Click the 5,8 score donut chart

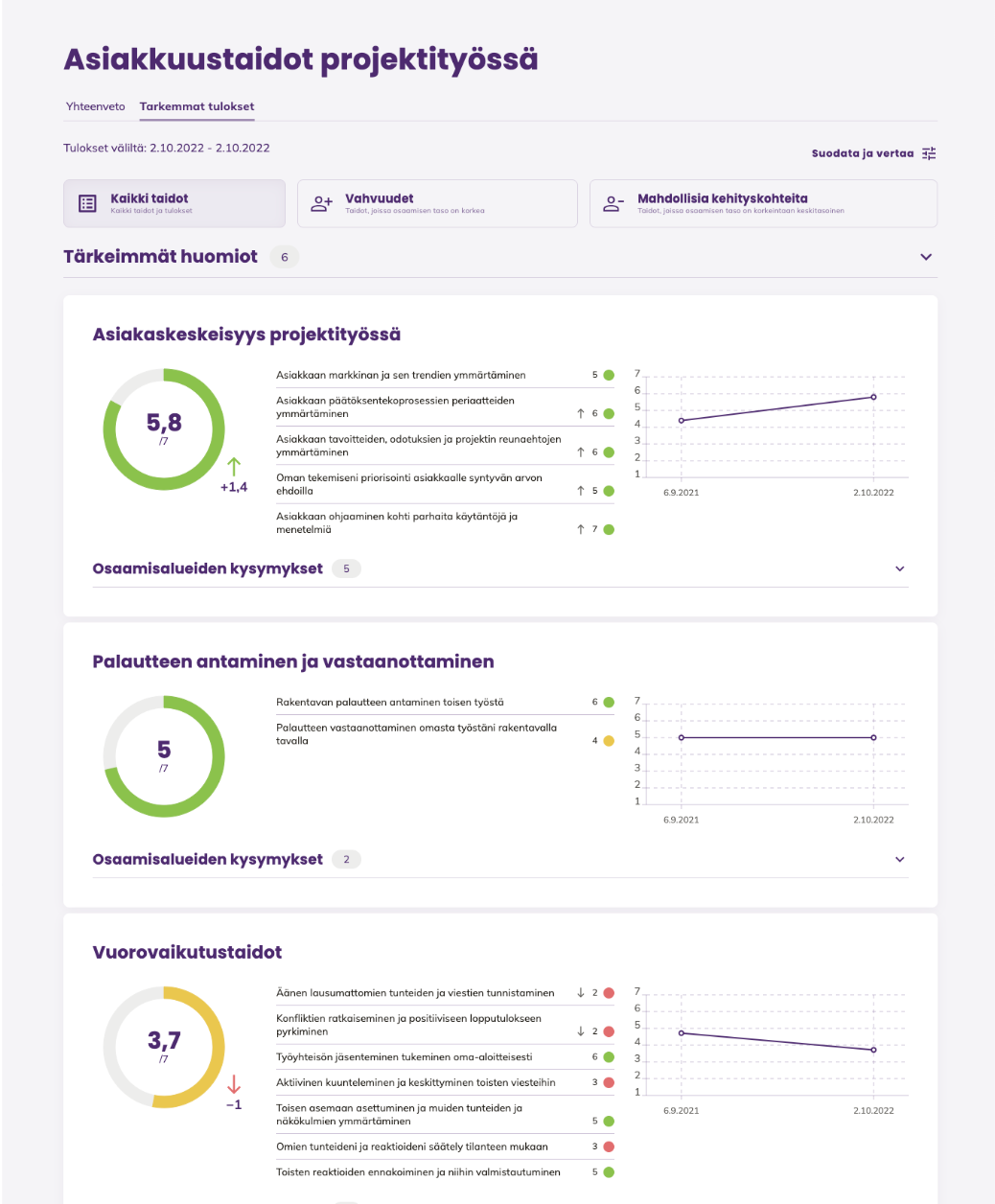point(164,429)
